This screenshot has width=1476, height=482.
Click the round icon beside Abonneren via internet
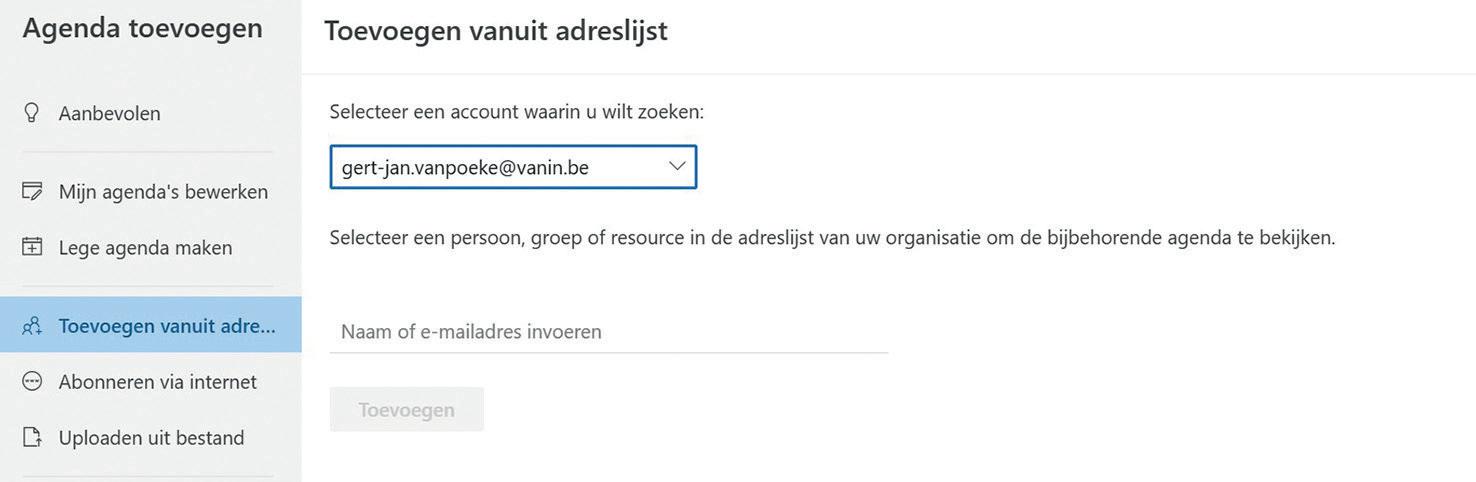[x=32, y=382]
